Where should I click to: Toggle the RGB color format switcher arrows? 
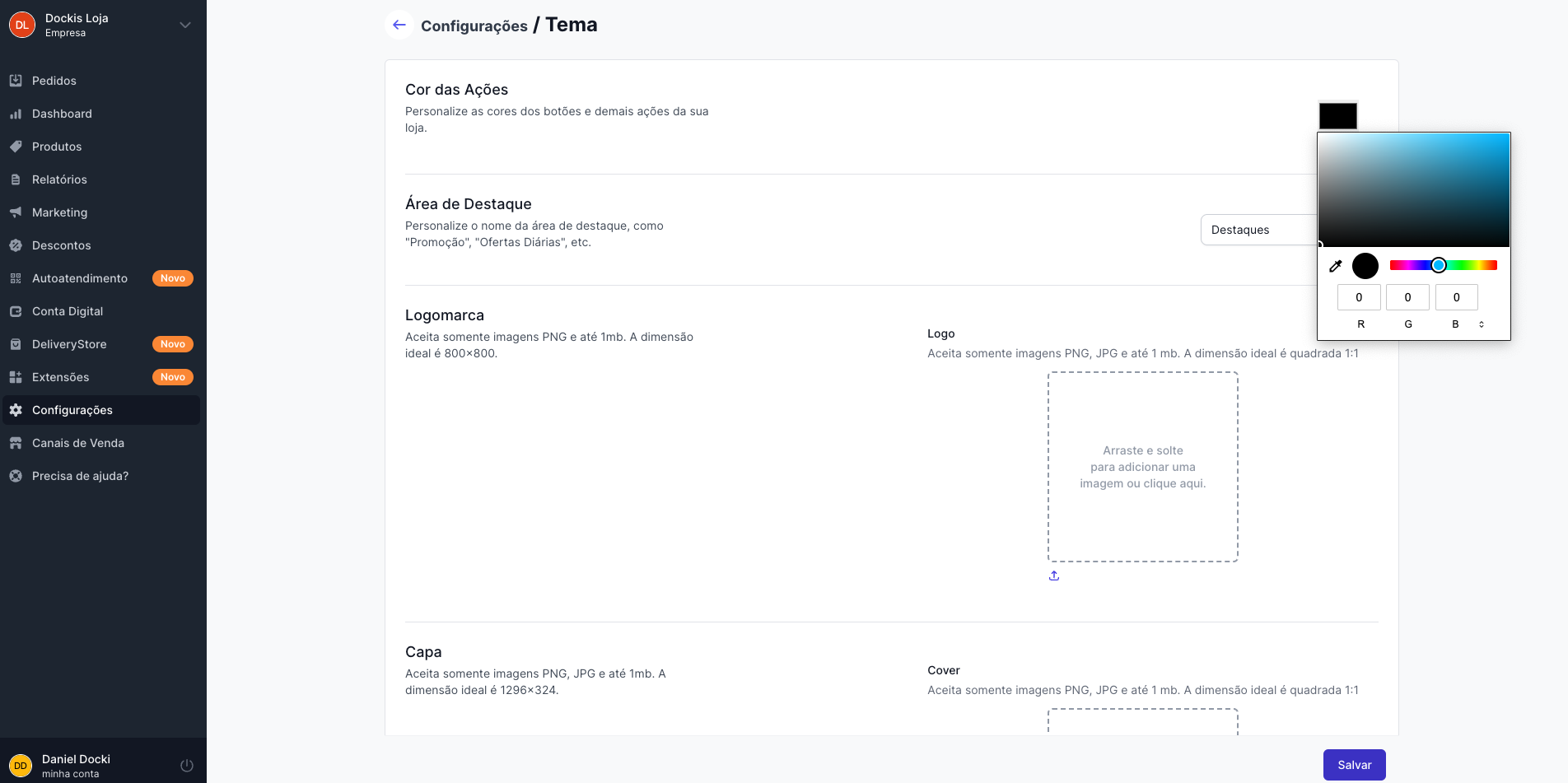click(1482, 324)
